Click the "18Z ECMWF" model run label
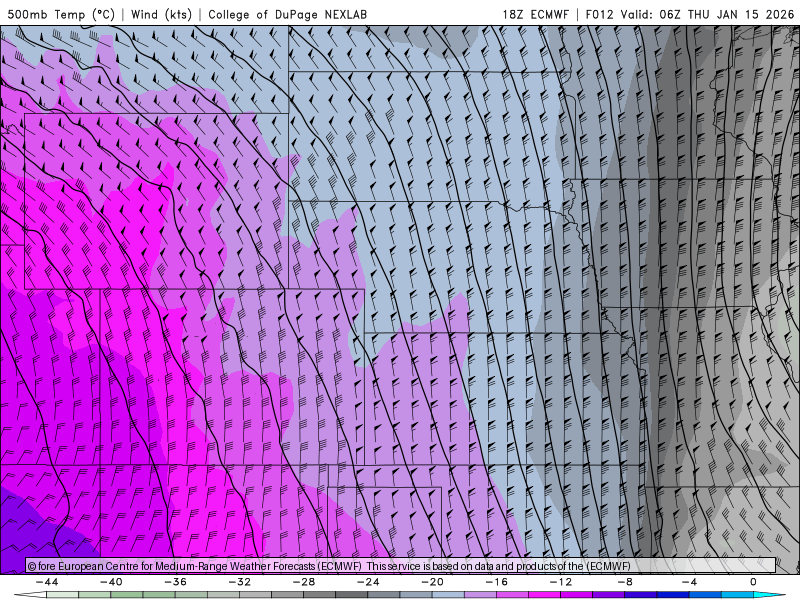Screen dimensions: 800x600 [x=535, y=14]
